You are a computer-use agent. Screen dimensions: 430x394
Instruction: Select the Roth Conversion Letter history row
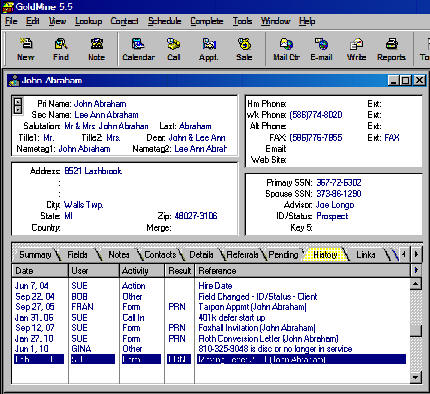210,339
